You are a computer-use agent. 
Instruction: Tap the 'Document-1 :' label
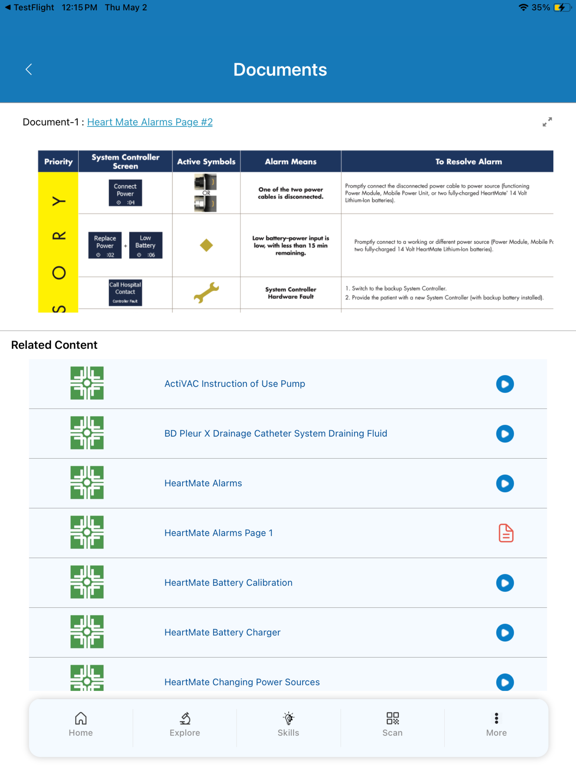click(x=53, y=122)
